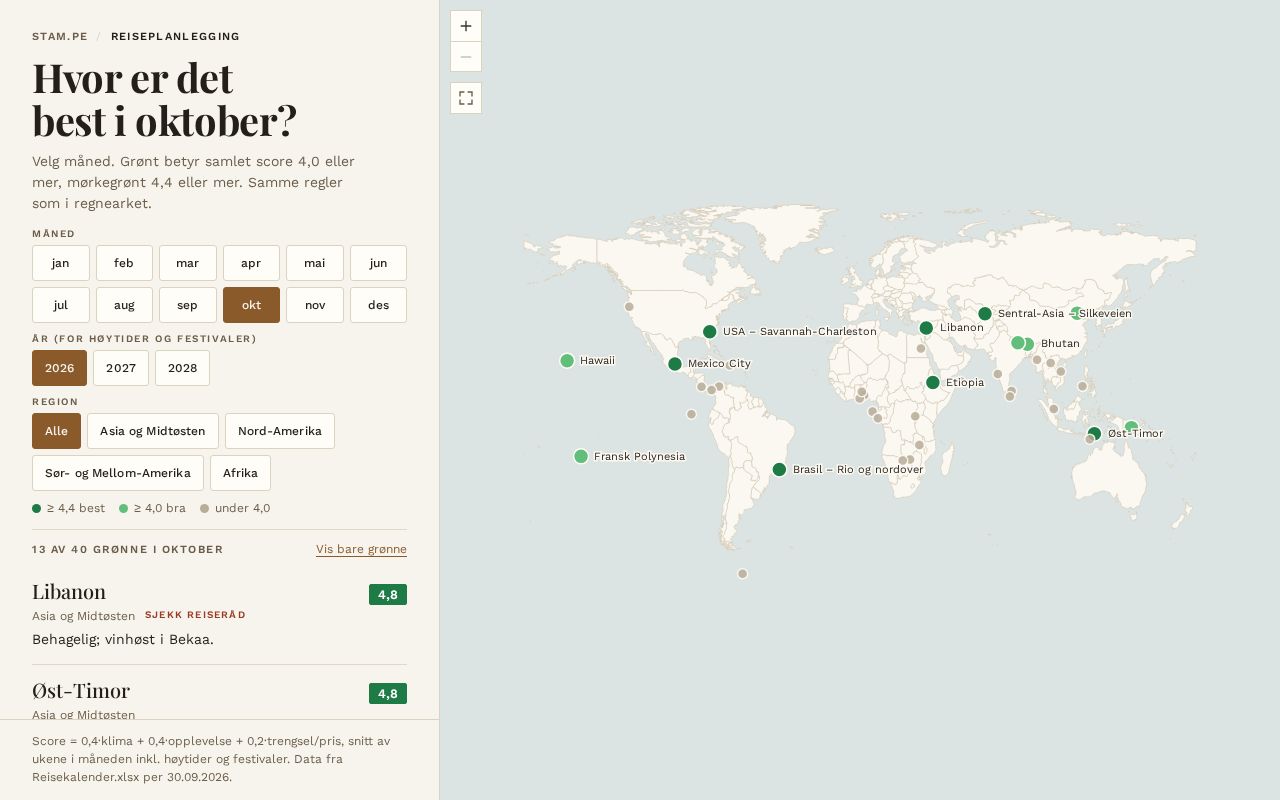Screen dimensions: 1280x800
Task: Select the okt month button
Action: (251, 305)
